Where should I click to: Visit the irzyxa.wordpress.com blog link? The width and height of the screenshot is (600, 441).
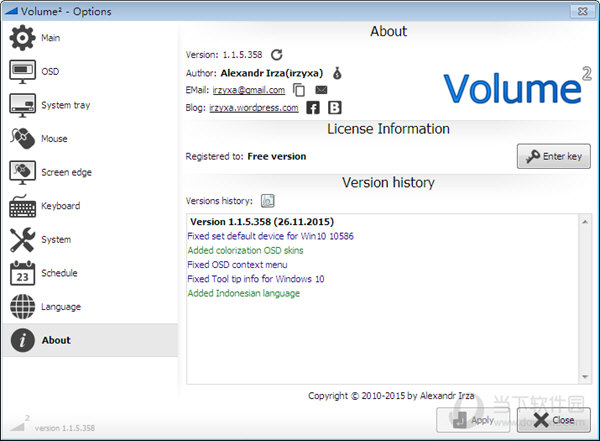pos(254,108)
